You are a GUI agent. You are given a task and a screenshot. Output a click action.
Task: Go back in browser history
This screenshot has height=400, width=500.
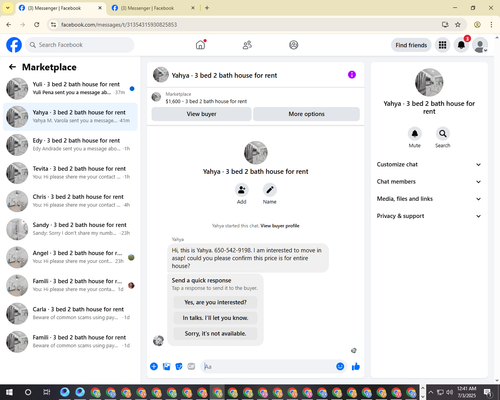[x=9, y=25]
